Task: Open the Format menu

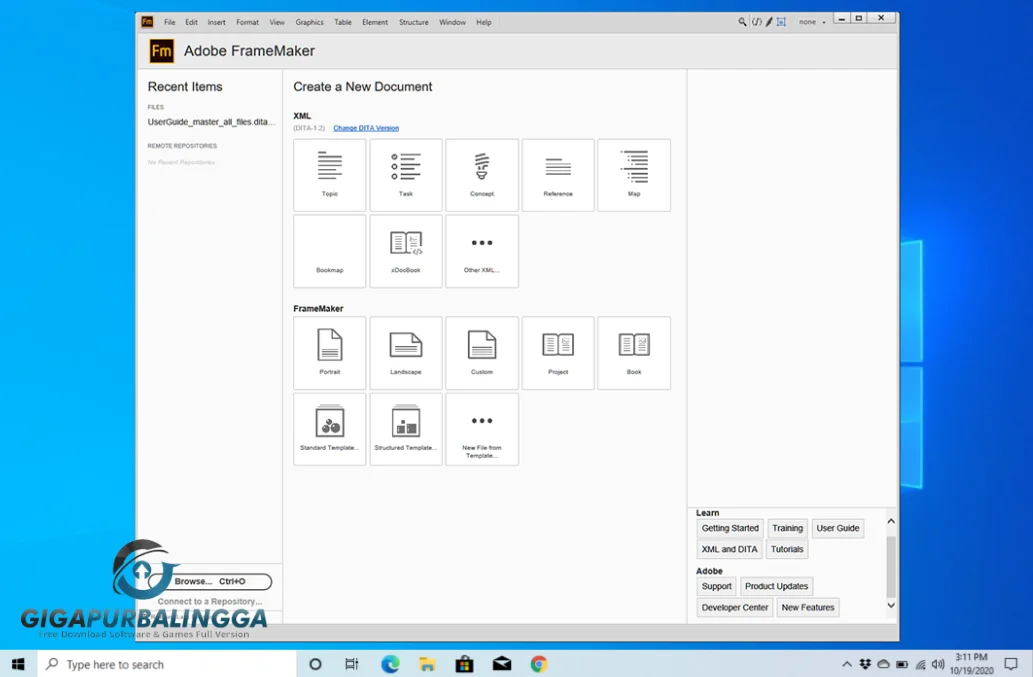Action: click(247, 22)
